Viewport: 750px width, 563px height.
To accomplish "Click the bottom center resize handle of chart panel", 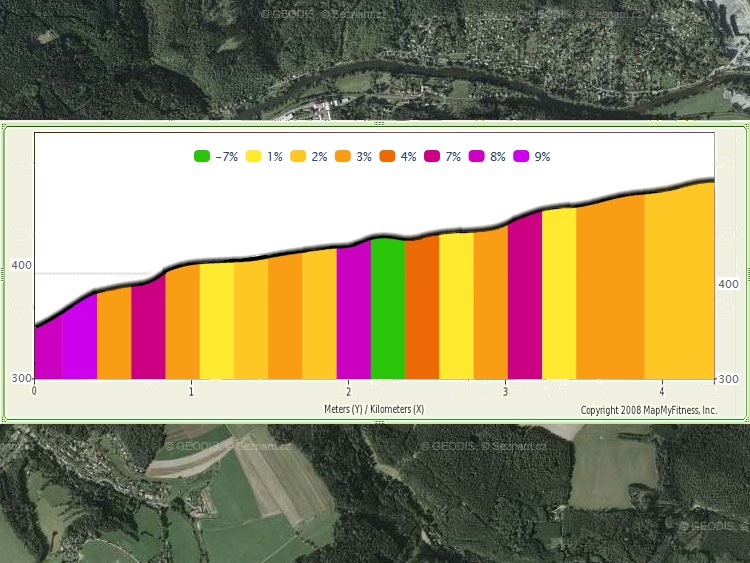I will coord(377,421).
